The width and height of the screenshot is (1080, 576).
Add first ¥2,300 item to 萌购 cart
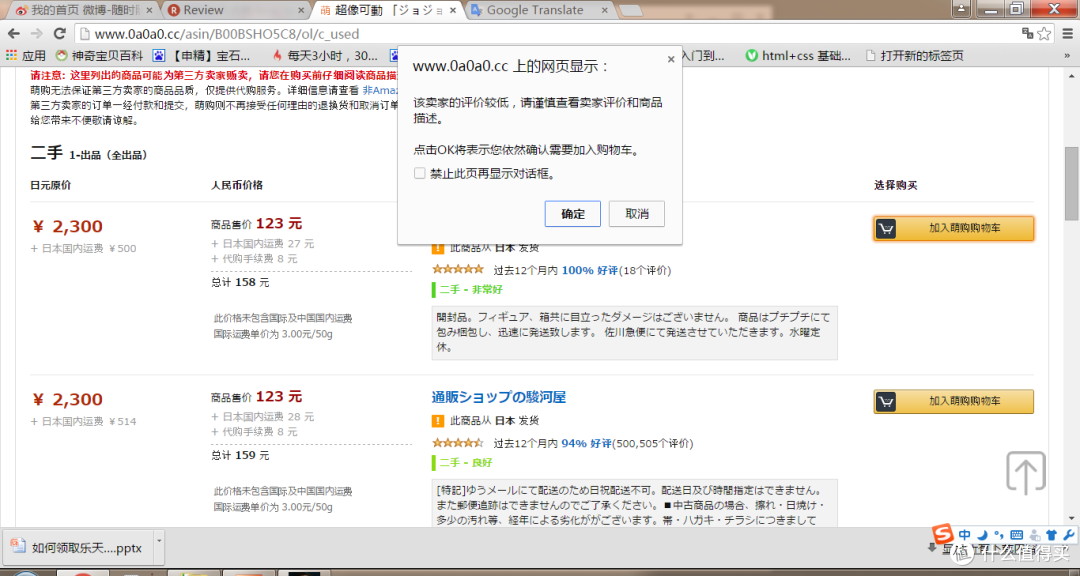pos(954,228)
